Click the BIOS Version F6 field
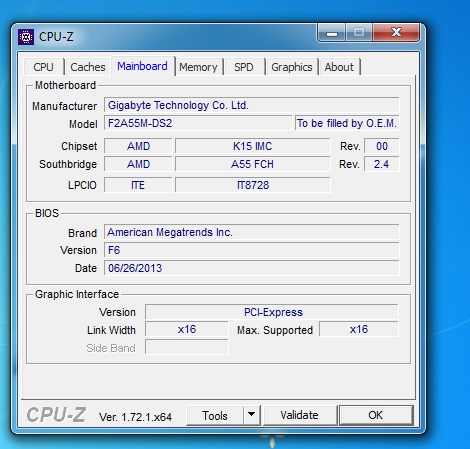This screenshot has height=449, width=470. (x=251, y=250)
